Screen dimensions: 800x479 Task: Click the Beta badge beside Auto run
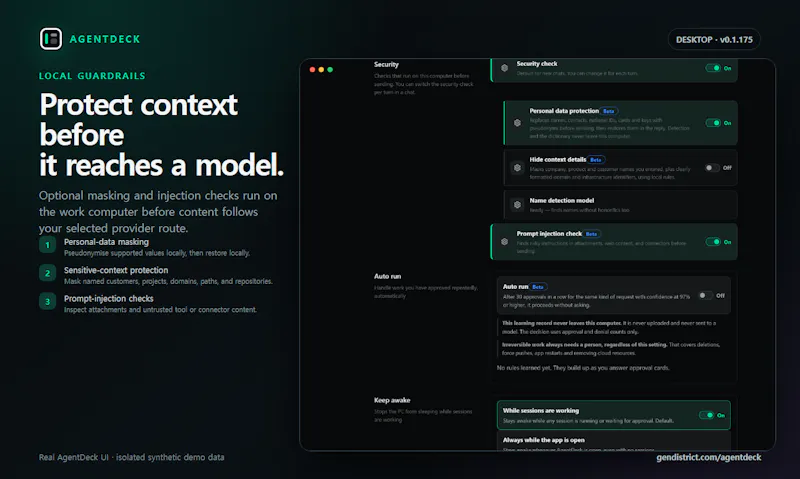coord(538,287)
